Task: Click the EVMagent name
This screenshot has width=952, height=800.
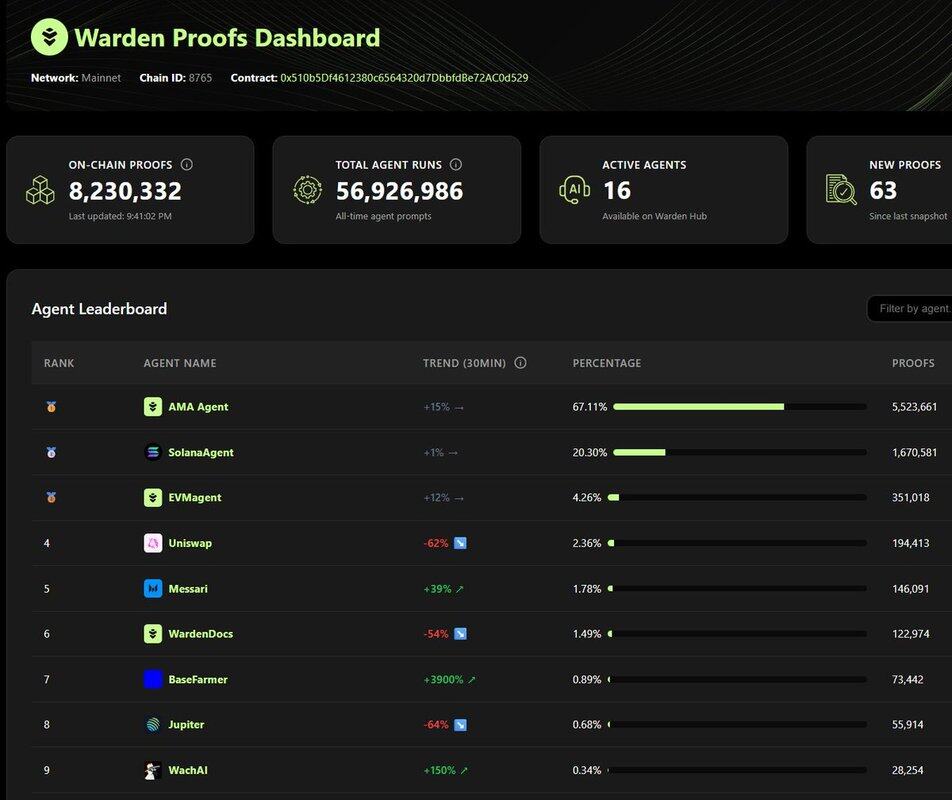Action: tap(195, 498)
